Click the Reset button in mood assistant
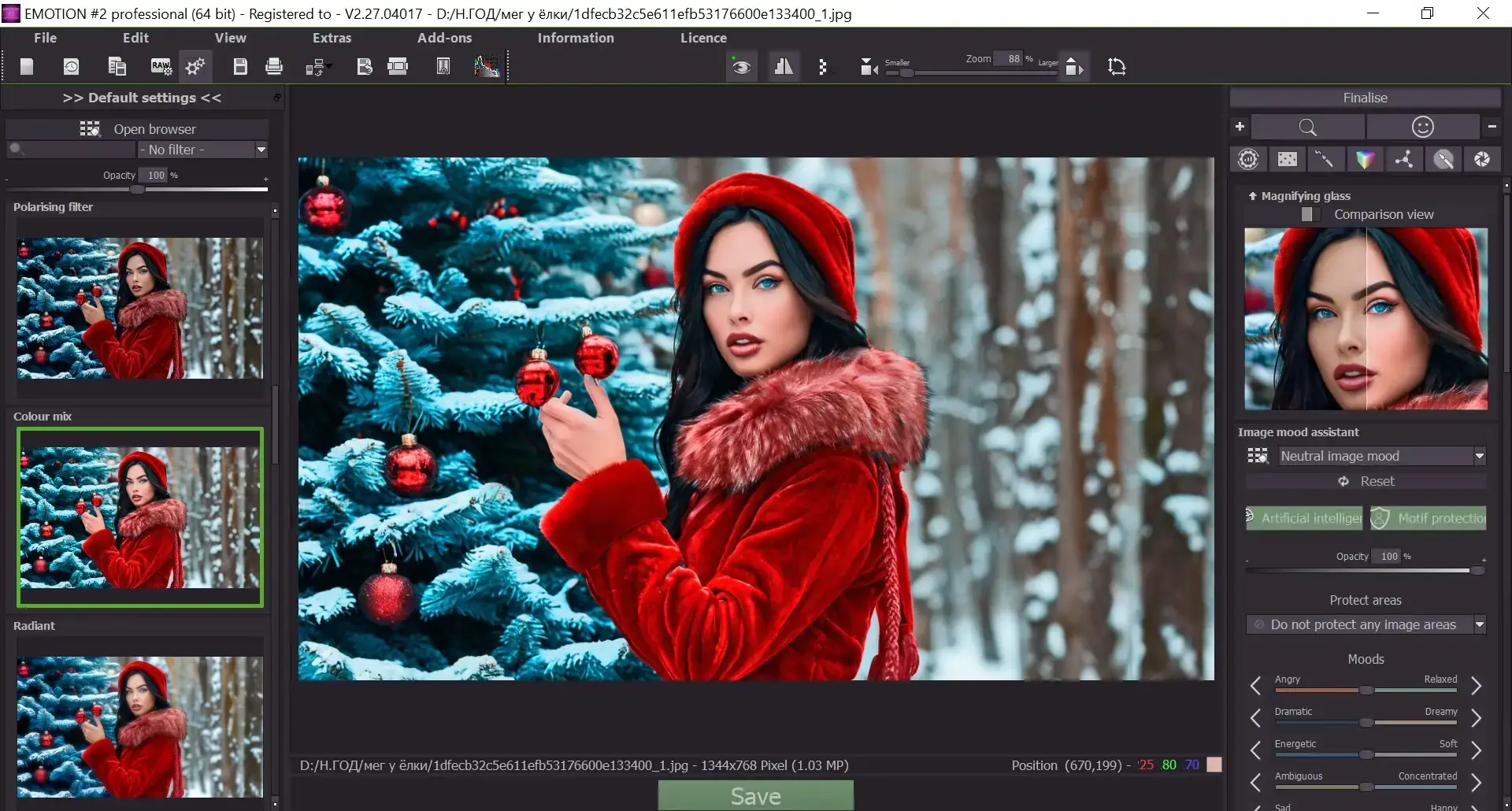1512x811 pixels. [1366, 481]
